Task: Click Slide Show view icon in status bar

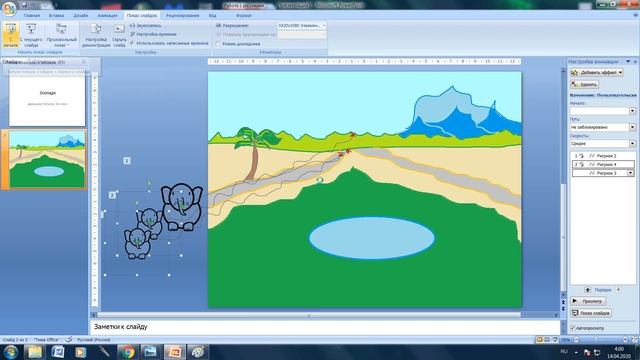Action: [x=555, y=340]
